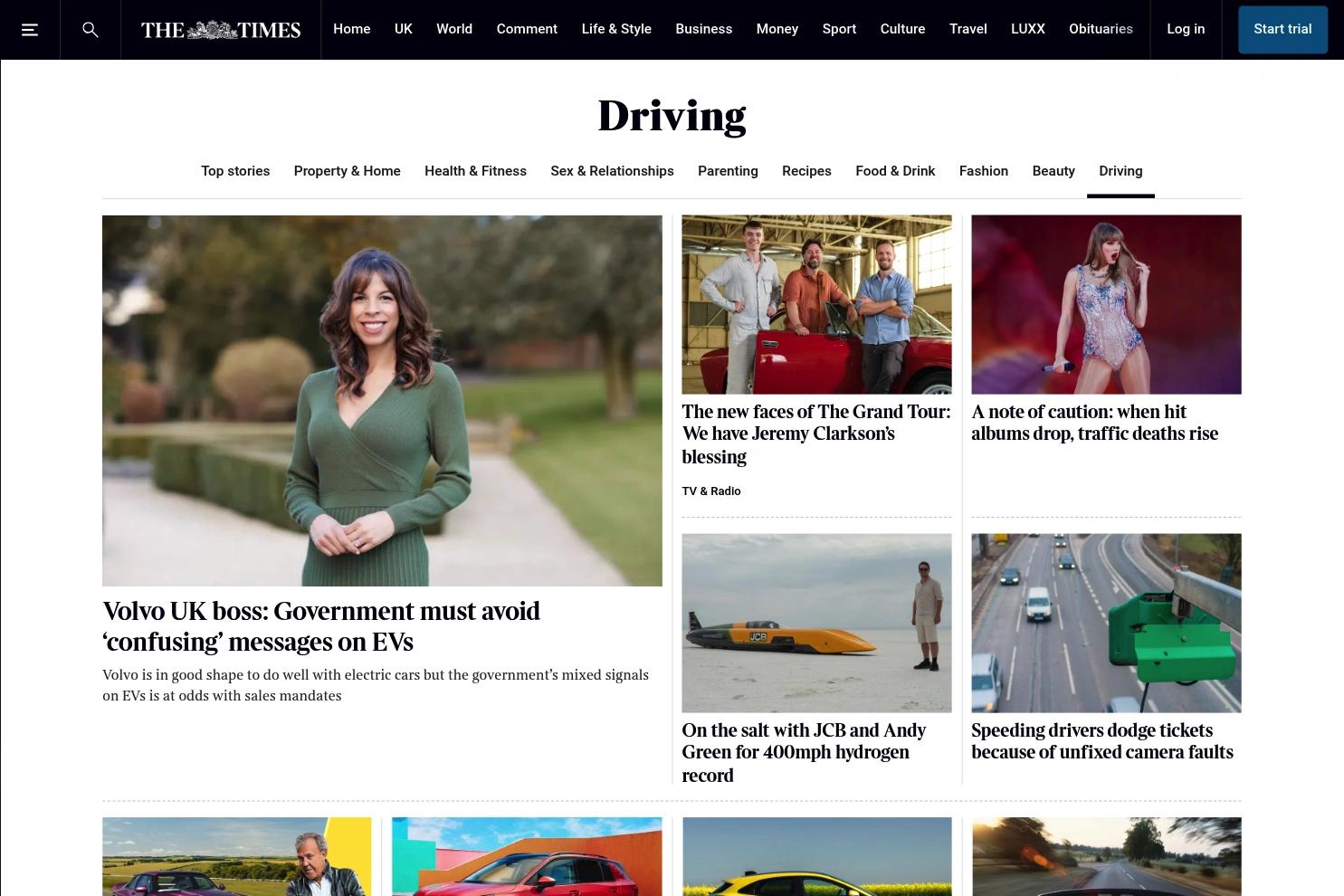
Task: Click the Volvo electric cars summary text
Action: point(376,685)
